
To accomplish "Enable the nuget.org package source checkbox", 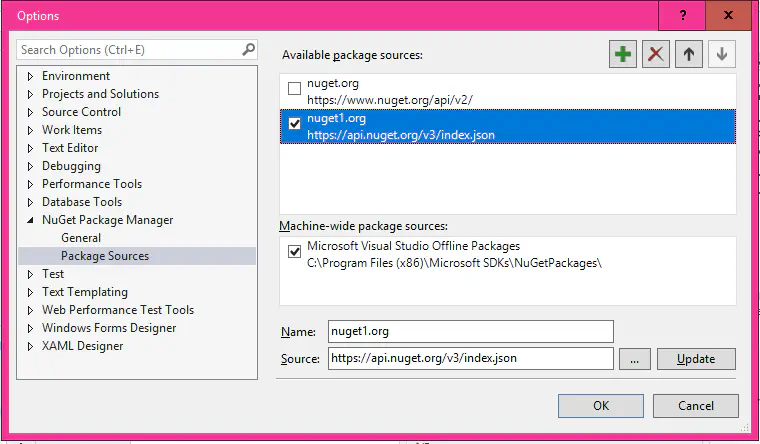I will 294,89.
